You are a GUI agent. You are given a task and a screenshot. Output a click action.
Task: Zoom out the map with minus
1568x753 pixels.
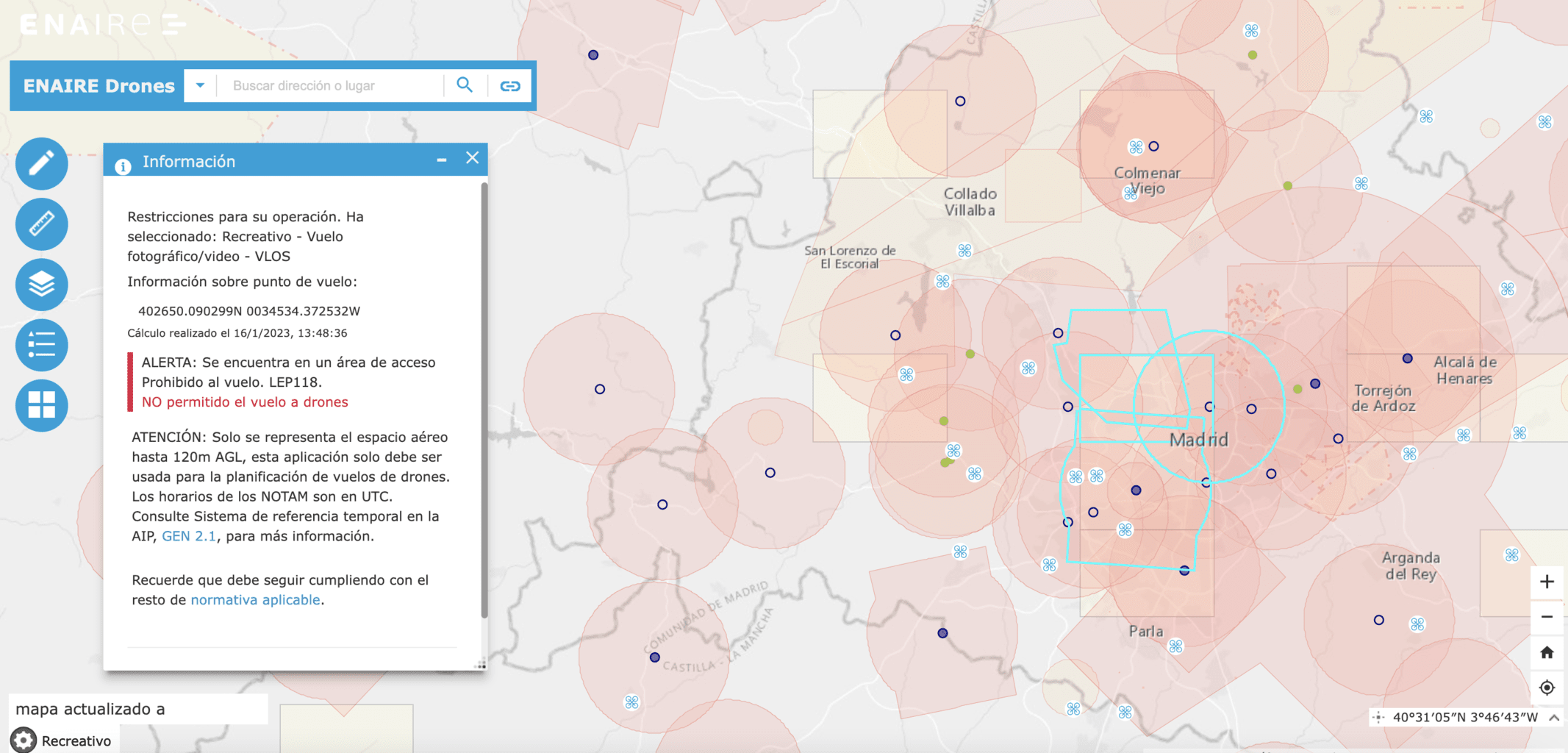[x=1547, y=617]
